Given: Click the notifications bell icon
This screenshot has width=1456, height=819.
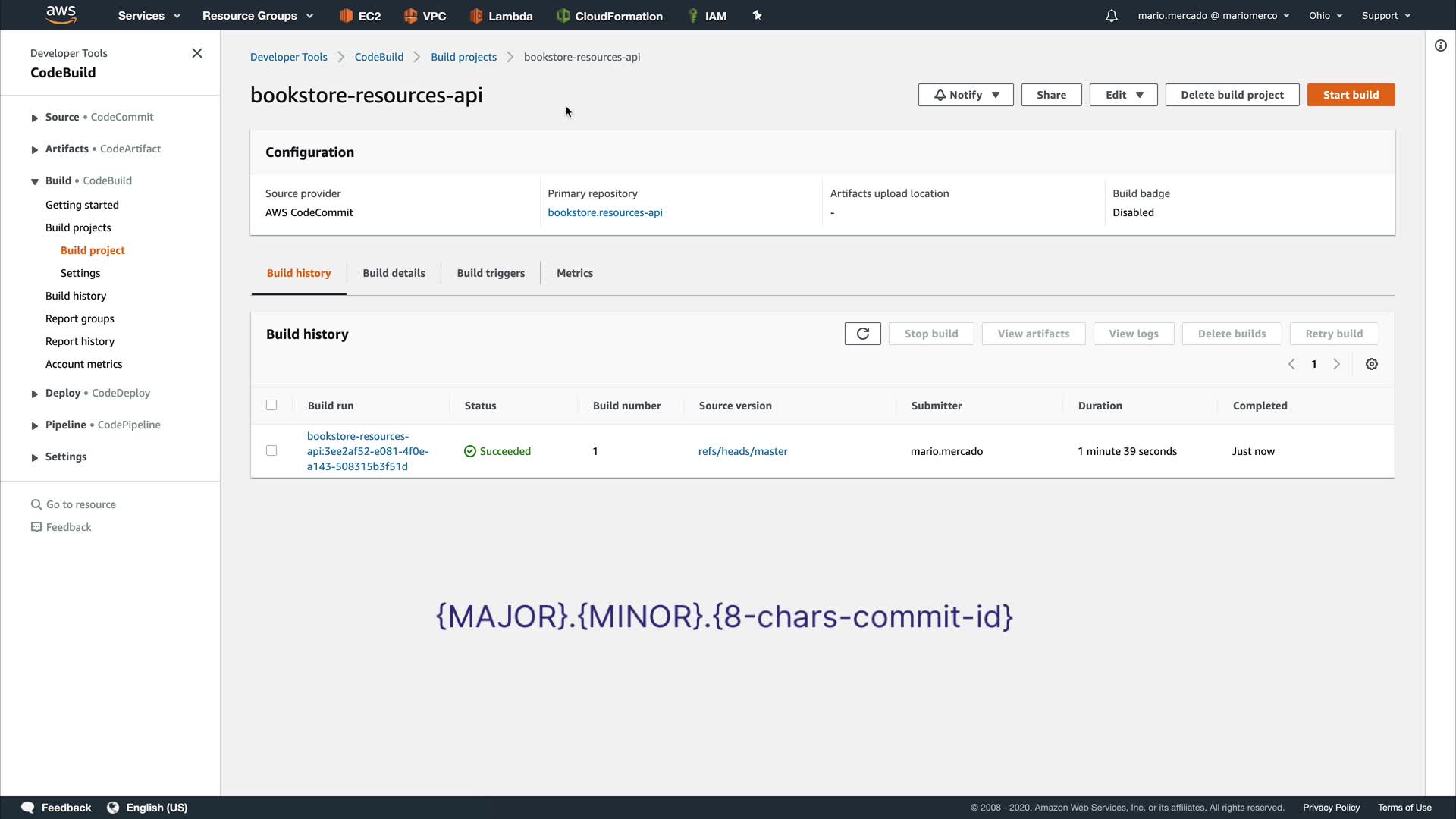Looking at the screenshot, I should coord(1111,16).
